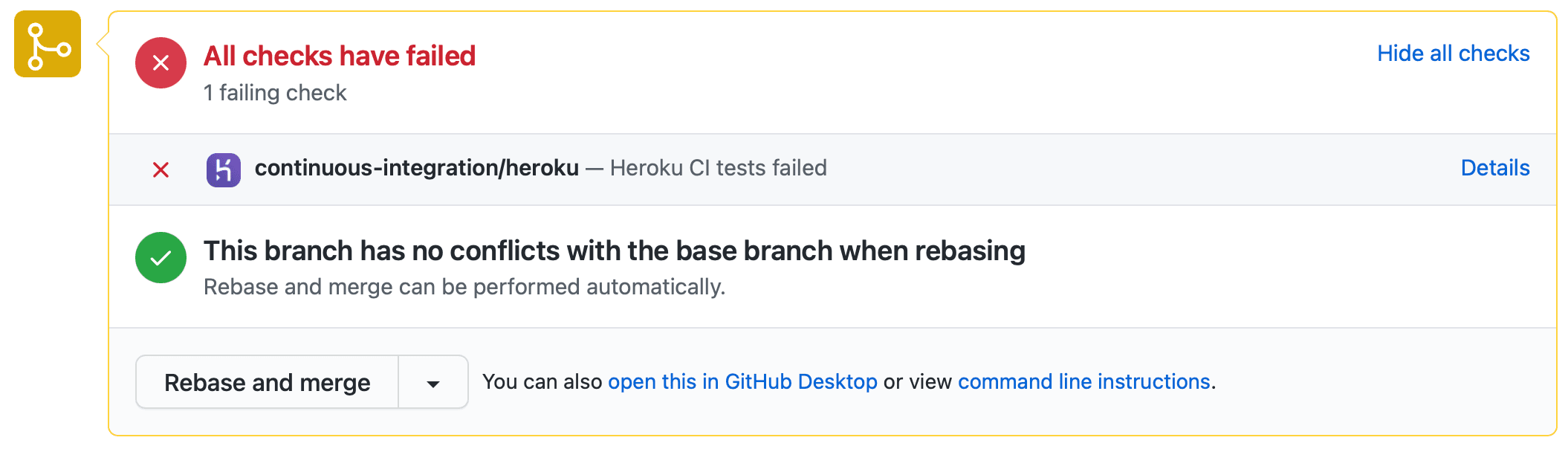View command line instructions
Image resolution: width=1568 pixels, height=449 pixels.
pyautogui.click(x=1085, y=381)
